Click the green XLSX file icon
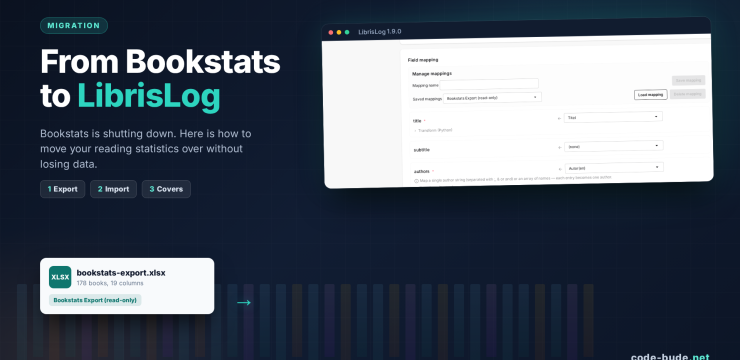740x360 pixels. click(x=60, y=277)
